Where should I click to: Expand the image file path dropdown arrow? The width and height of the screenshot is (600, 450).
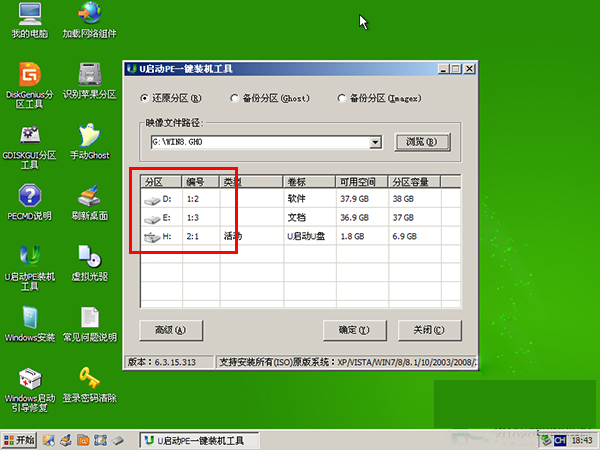[375, 142]
